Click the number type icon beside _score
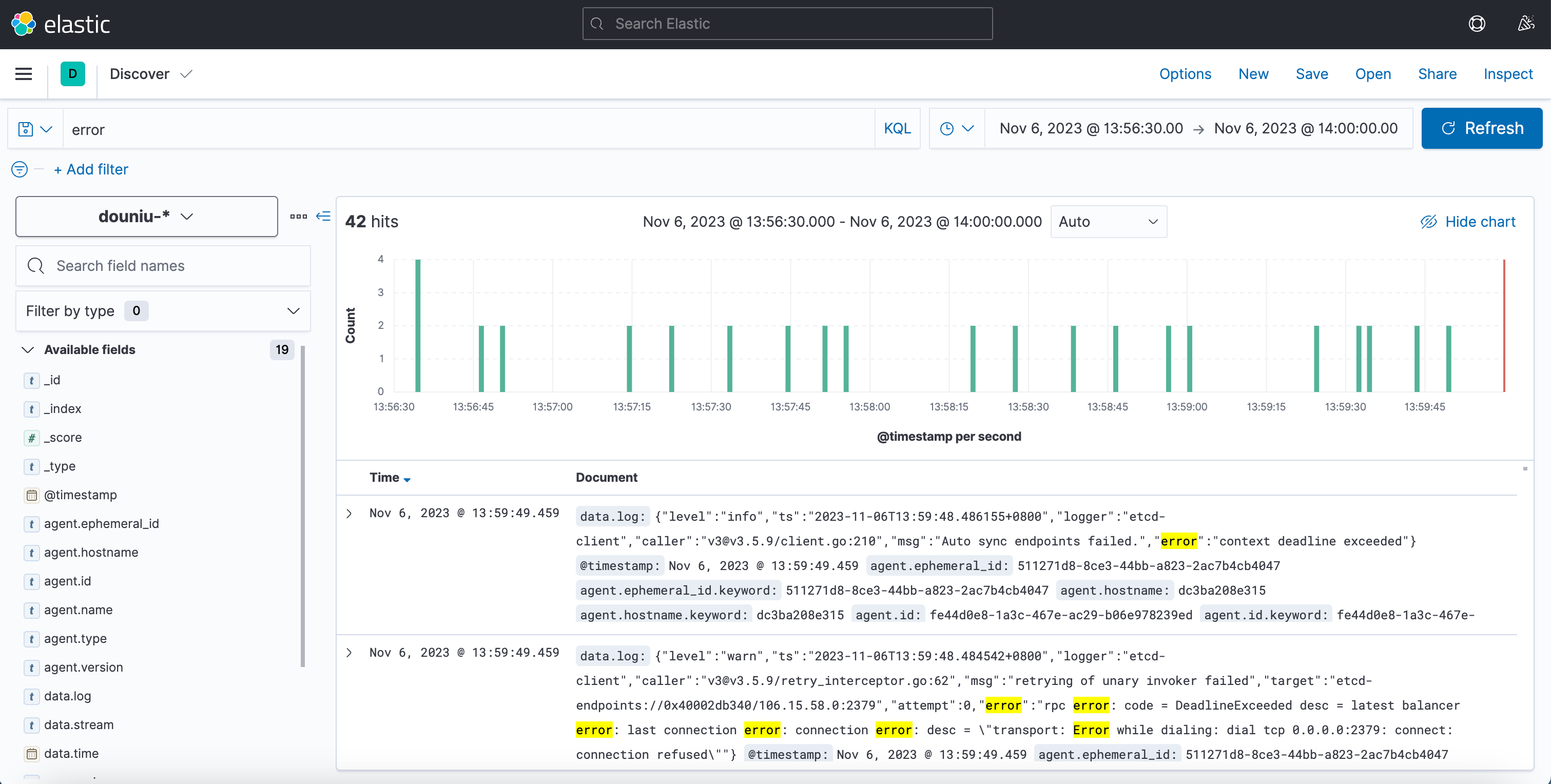Screen dimensions: 1551x784 click(x=31, y=438)
